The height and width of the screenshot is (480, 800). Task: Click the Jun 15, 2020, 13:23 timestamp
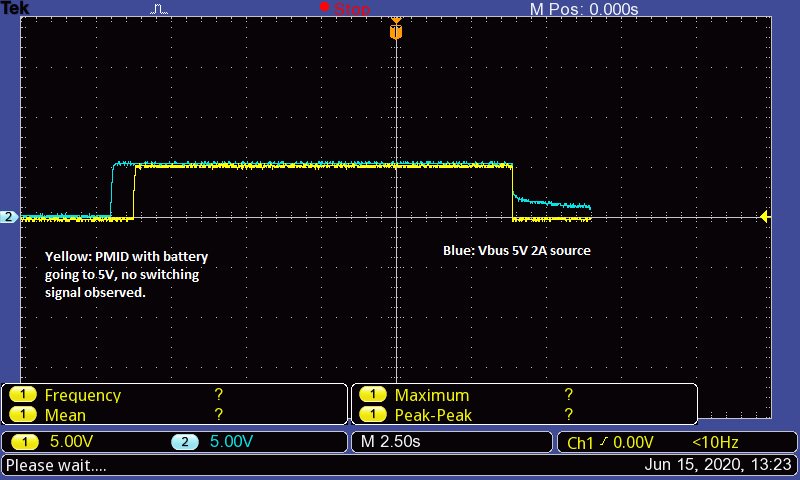coord(718,465)
